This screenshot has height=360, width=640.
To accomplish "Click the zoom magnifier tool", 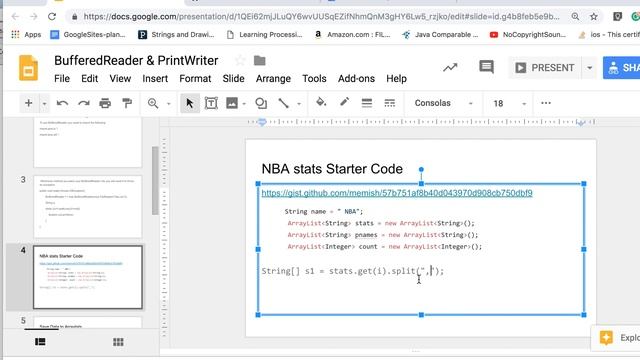I will point(153,103).
